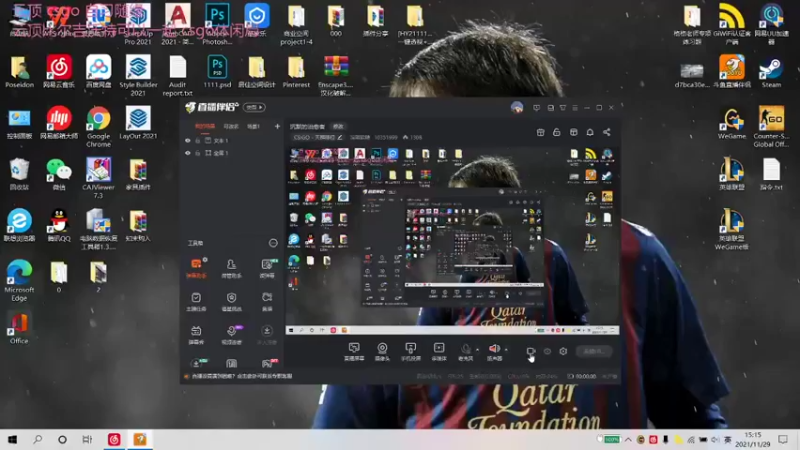Open the video co-stream microphone tool in toolbox
Viewport: 800px width, 450px height.
coord(231,335)
